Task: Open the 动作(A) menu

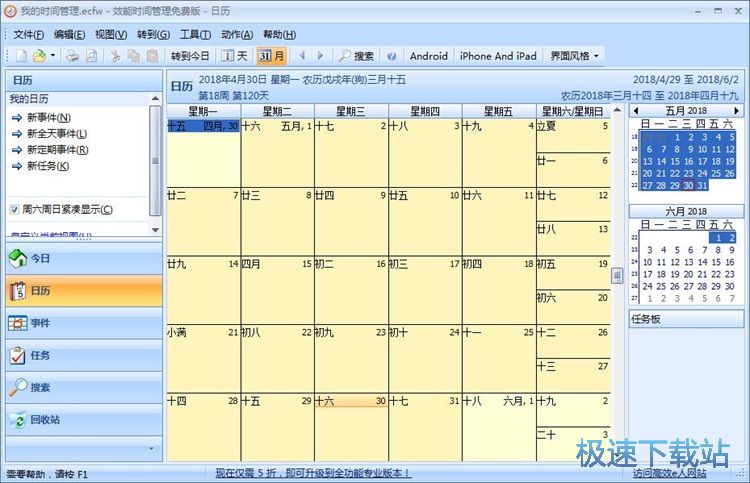Action: [237, 34]
